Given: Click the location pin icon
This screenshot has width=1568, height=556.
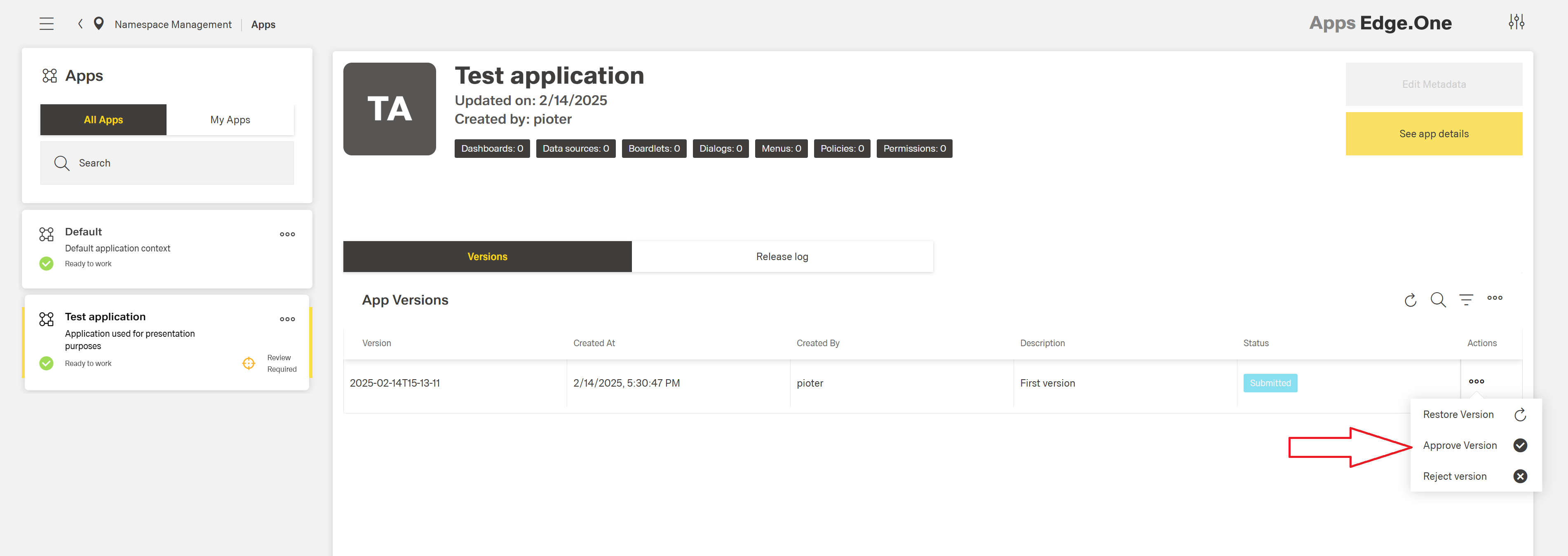Looking at the screenshot, I should pyautogui.click(x=99, y=24).
